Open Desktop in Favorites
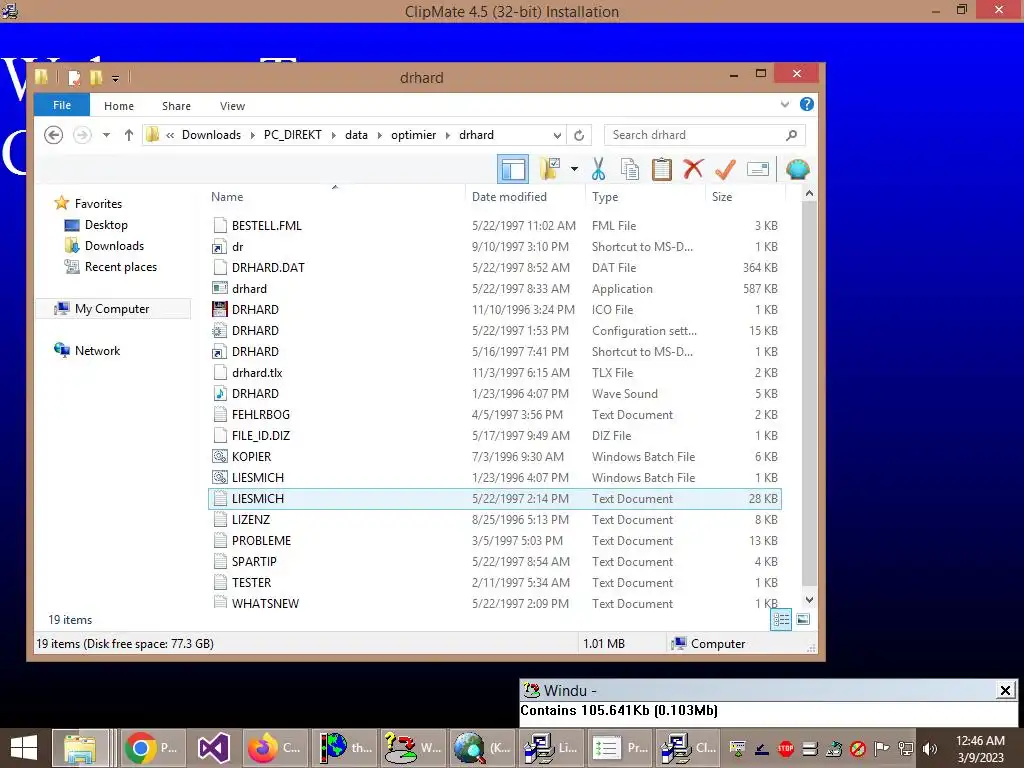This screenshot has height=768, width=1024. pos(106,225)
